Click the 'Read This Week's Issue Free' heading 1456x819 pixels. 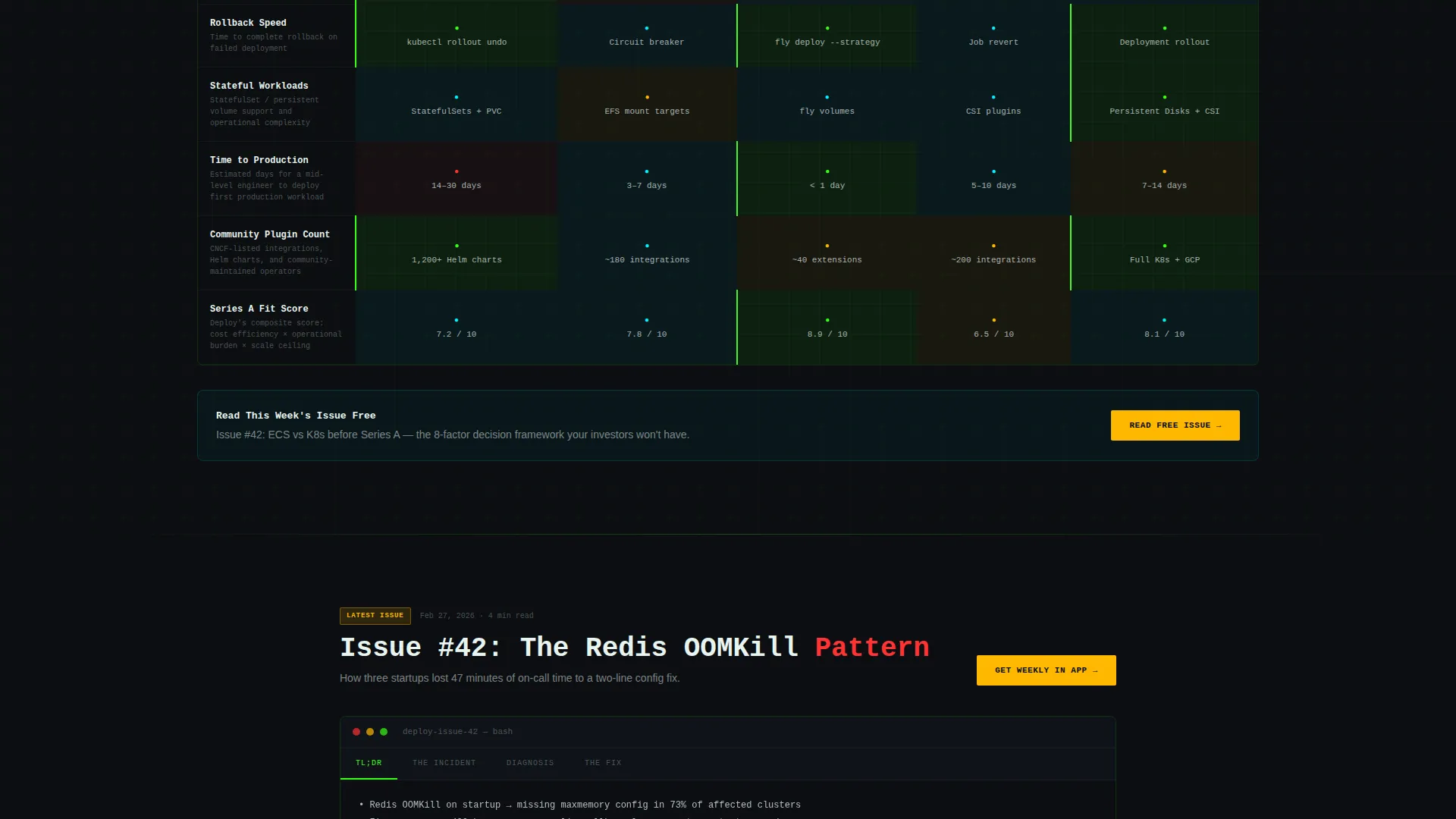pyautogui.click(x=296, y=416)
